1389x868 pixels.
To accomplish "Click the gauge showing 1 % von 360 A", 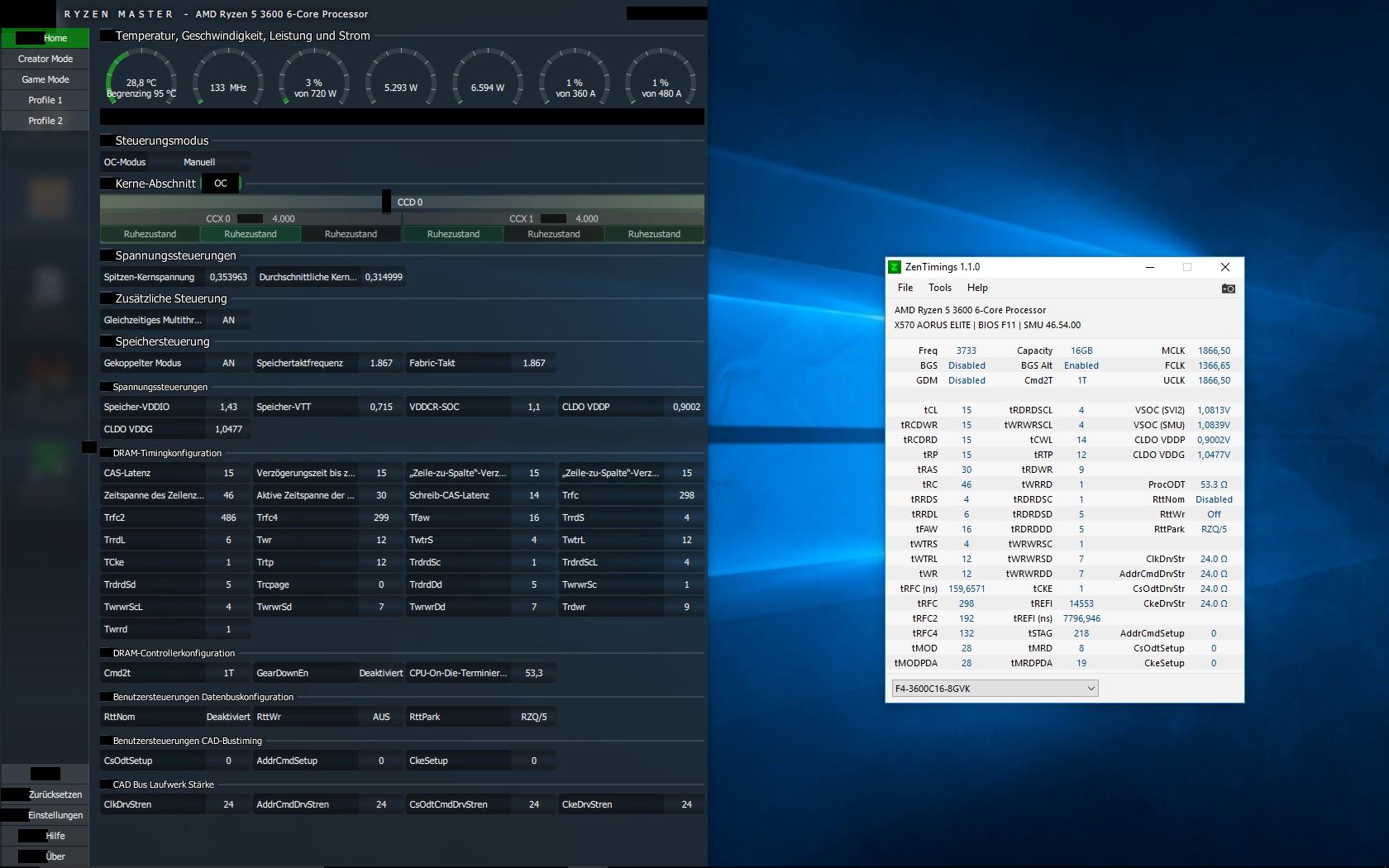I will (x=575, y=80).
